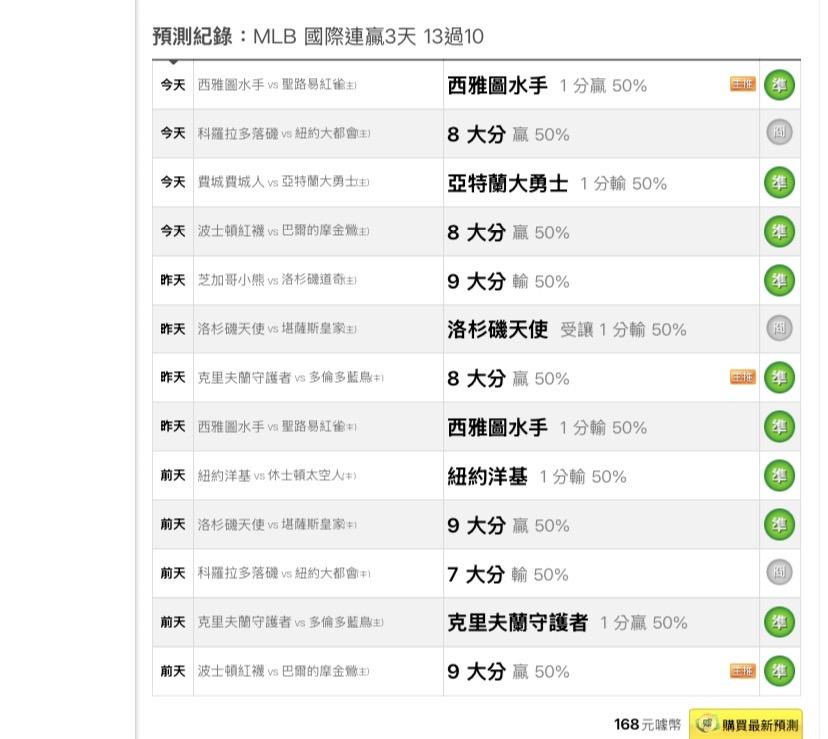This screenshot has width=828, height=739.
Task: Click the 購買最新預測 button
Action: [746, 724]
